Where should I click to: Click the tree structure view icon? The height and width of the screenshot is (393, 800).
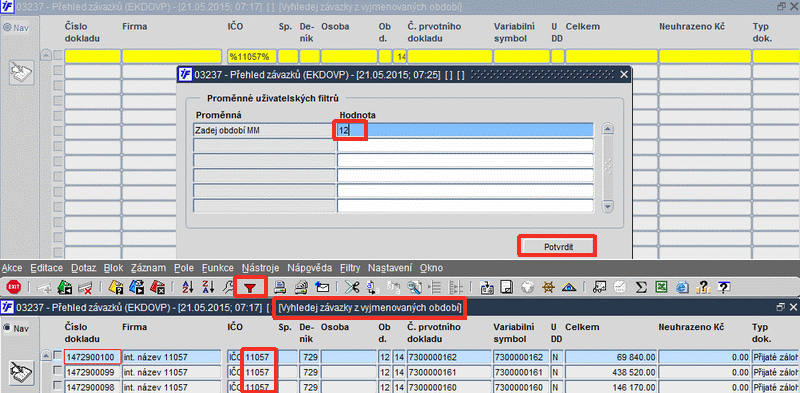point(456,287)
